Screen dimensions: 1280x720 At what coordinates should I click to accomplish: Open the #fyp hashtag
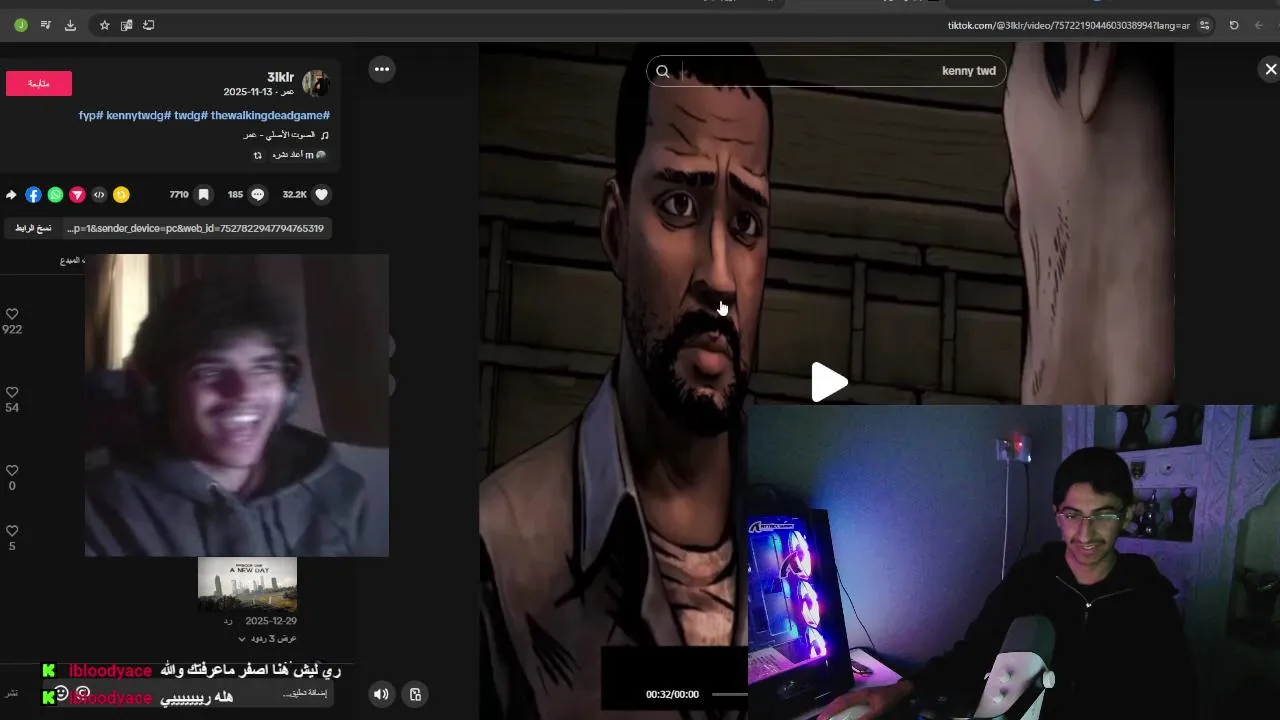coord(91,116)
